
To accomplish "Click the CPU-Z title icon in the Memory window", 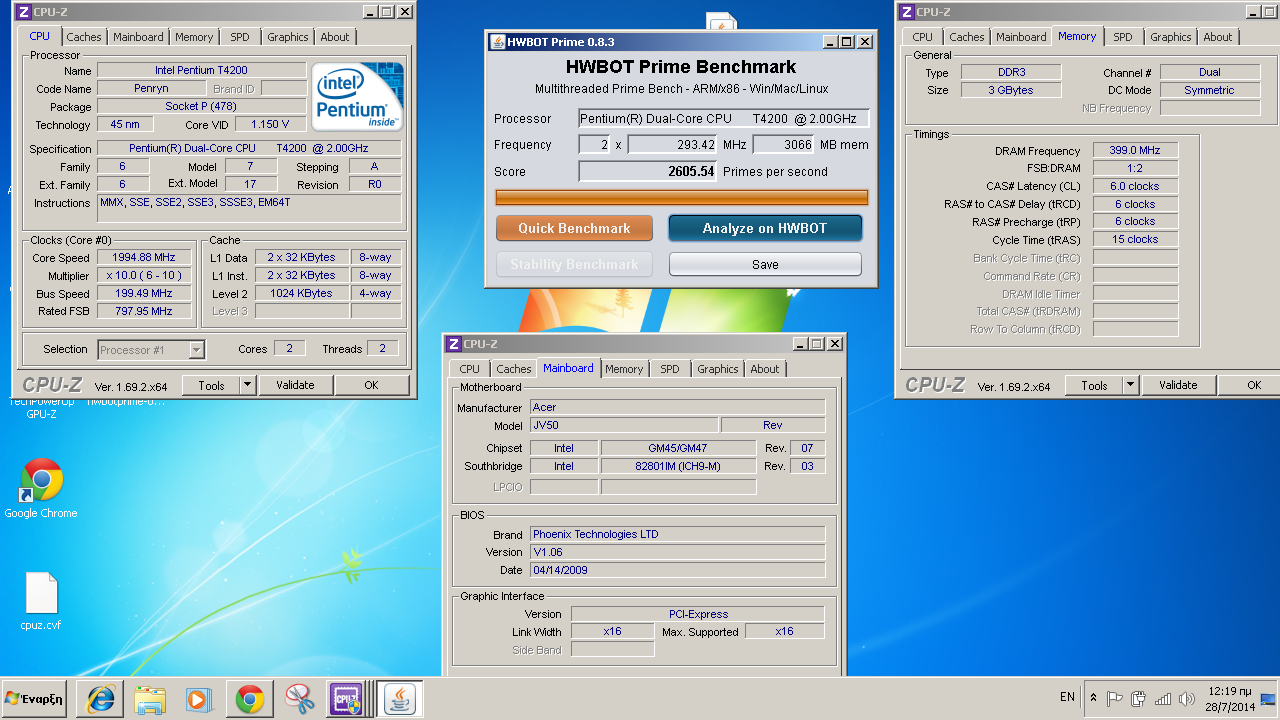I will [x=906, y=12].
